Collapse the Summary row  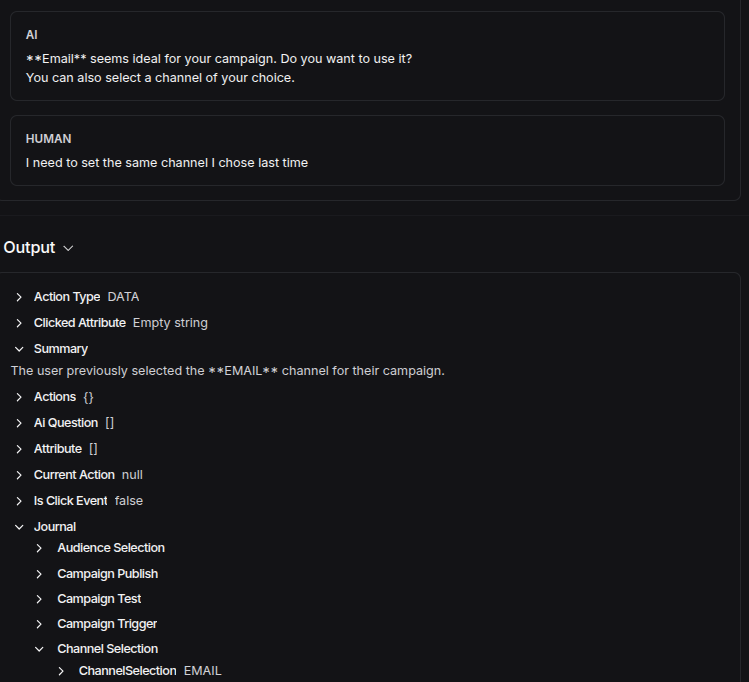[19, 349]
